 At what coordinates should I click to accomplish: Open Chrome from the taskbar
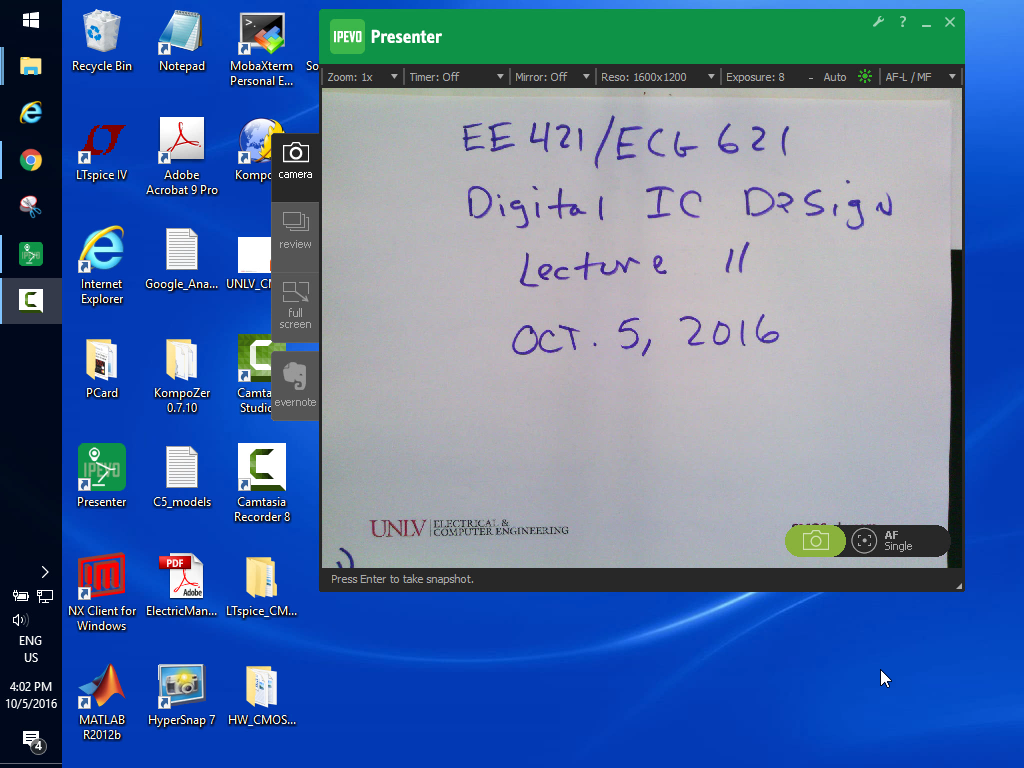(x=31, y=160)
